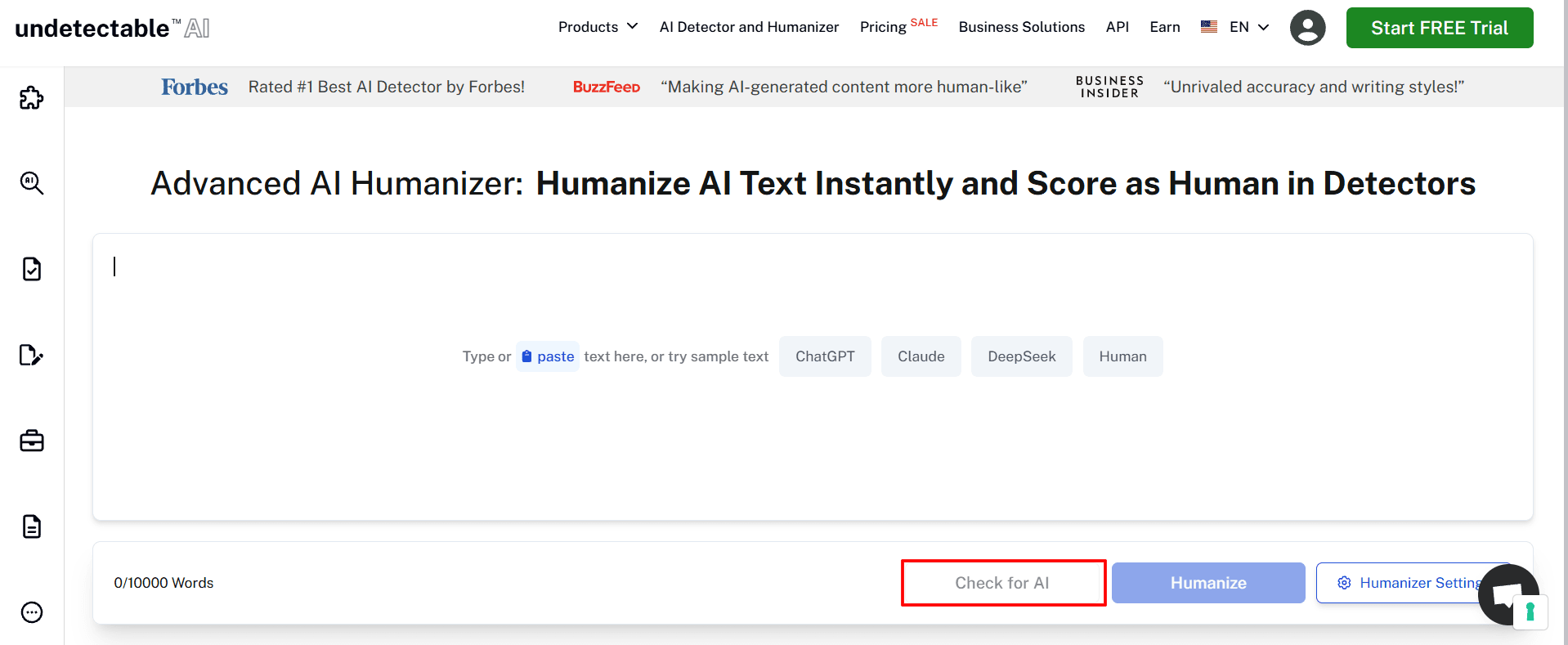Click the US flag language icon
1568x645 pixels.
tap(1209, 27)
